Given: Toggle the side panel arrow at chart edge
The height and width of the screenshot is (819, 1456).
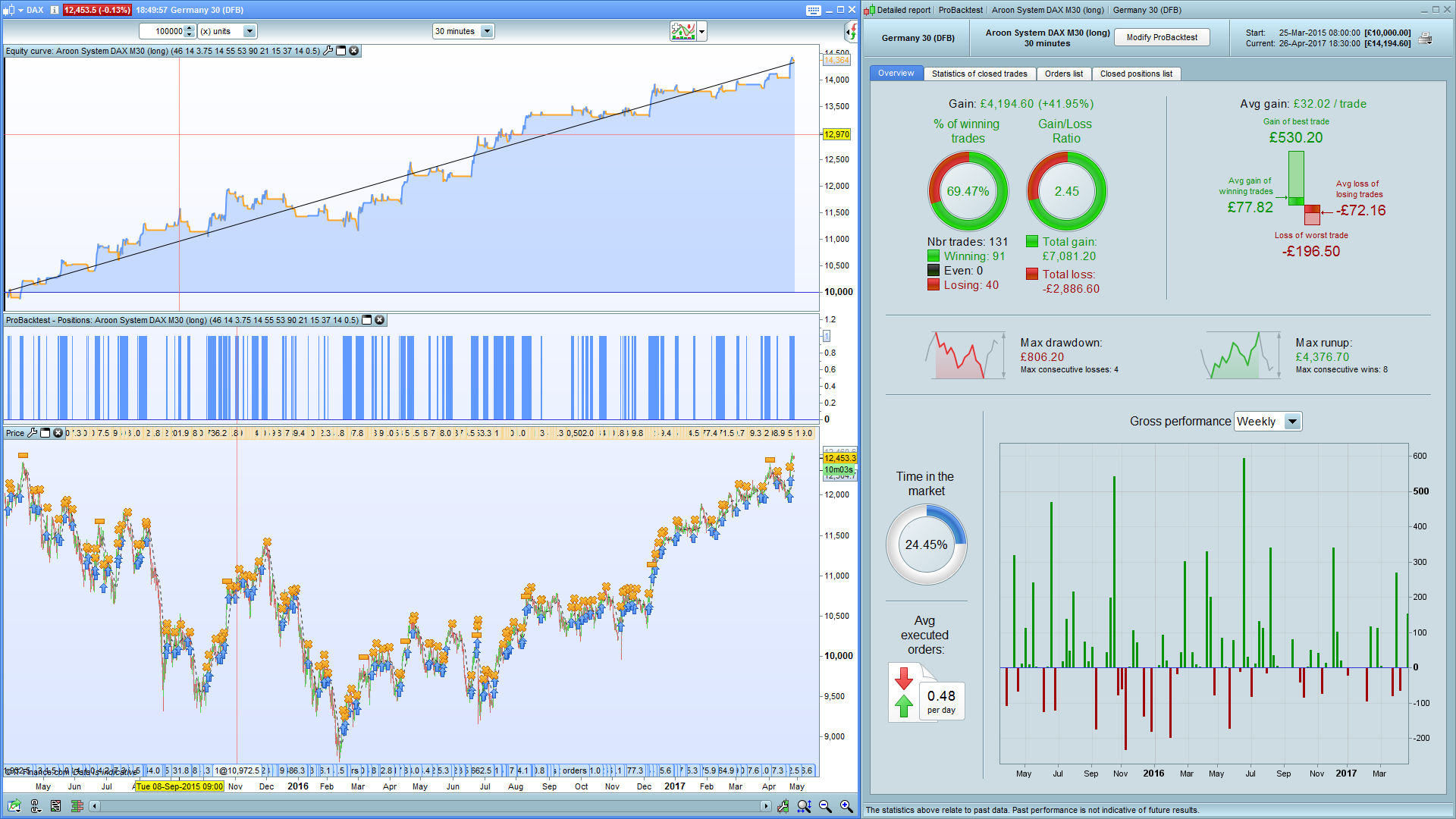Looking at the screenshot, I should [x=850, y=31].
